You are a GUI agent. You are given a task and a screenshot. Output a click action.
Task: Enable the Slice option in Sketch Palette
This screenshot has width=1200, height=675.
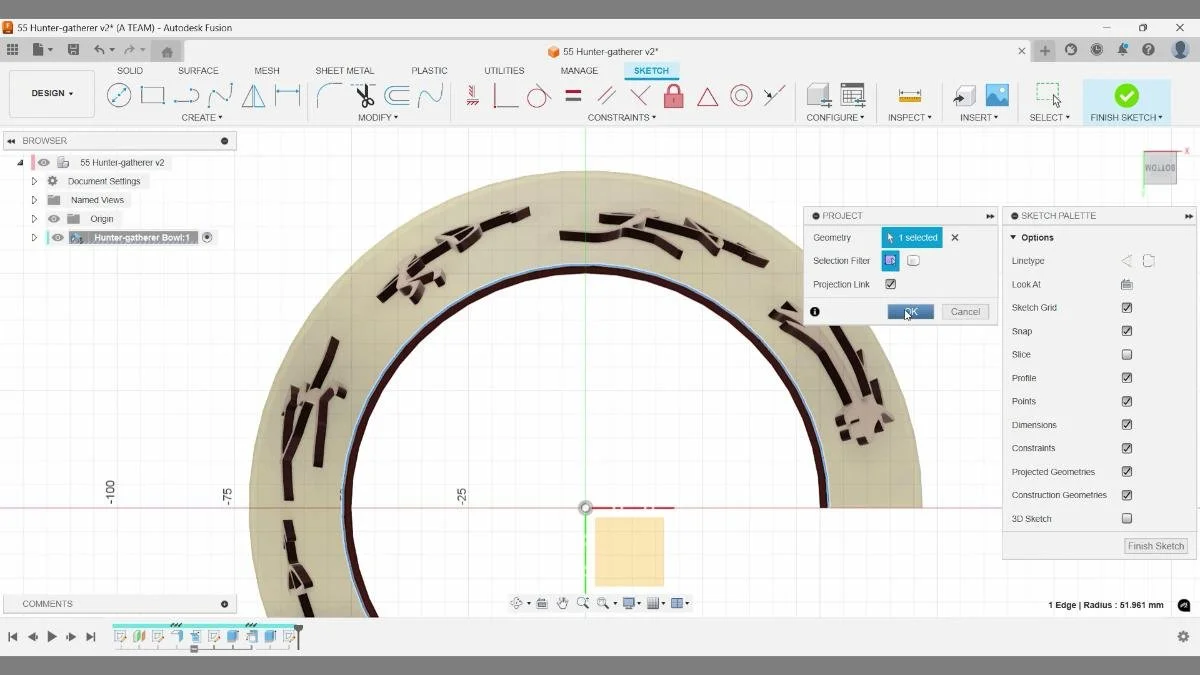coord(1127,354)
